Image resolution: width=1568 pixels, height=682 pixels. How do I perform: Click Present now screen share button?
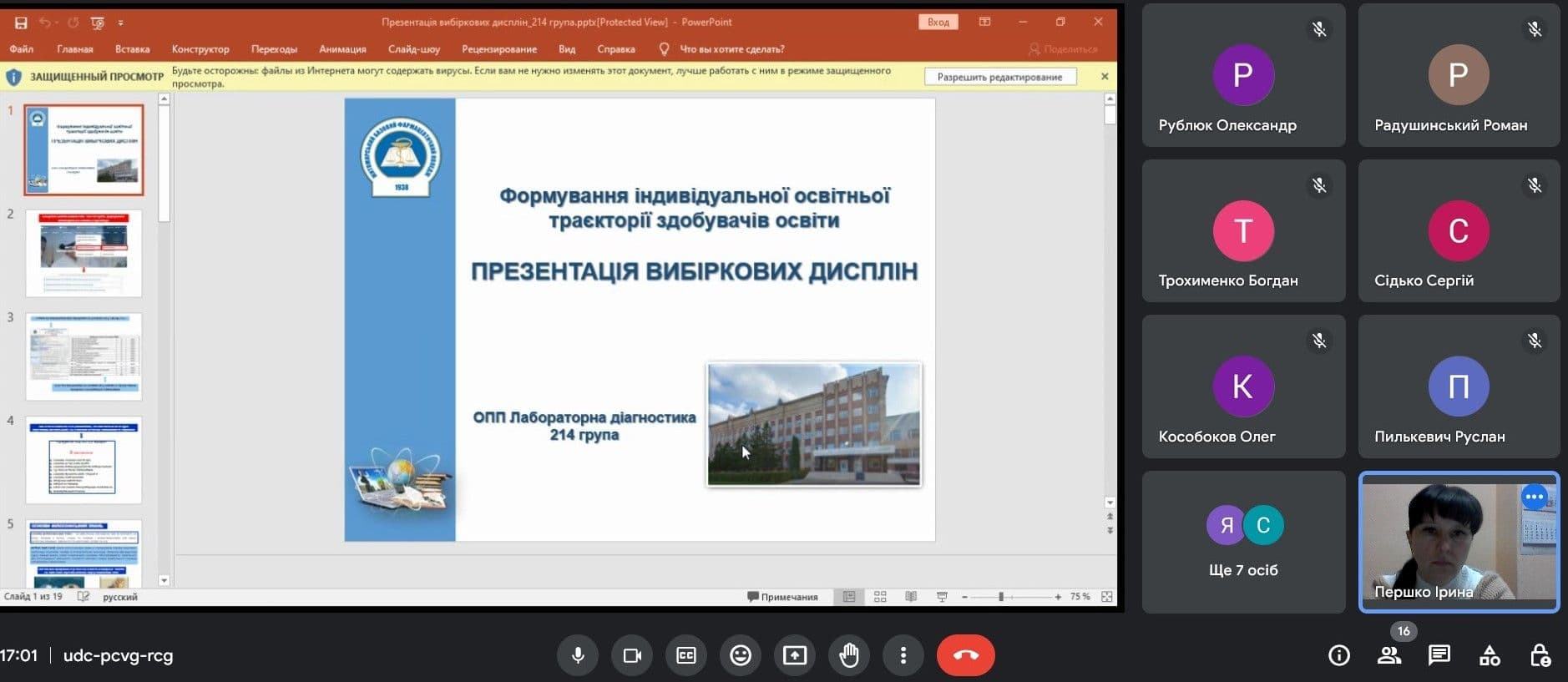(795, 655)
